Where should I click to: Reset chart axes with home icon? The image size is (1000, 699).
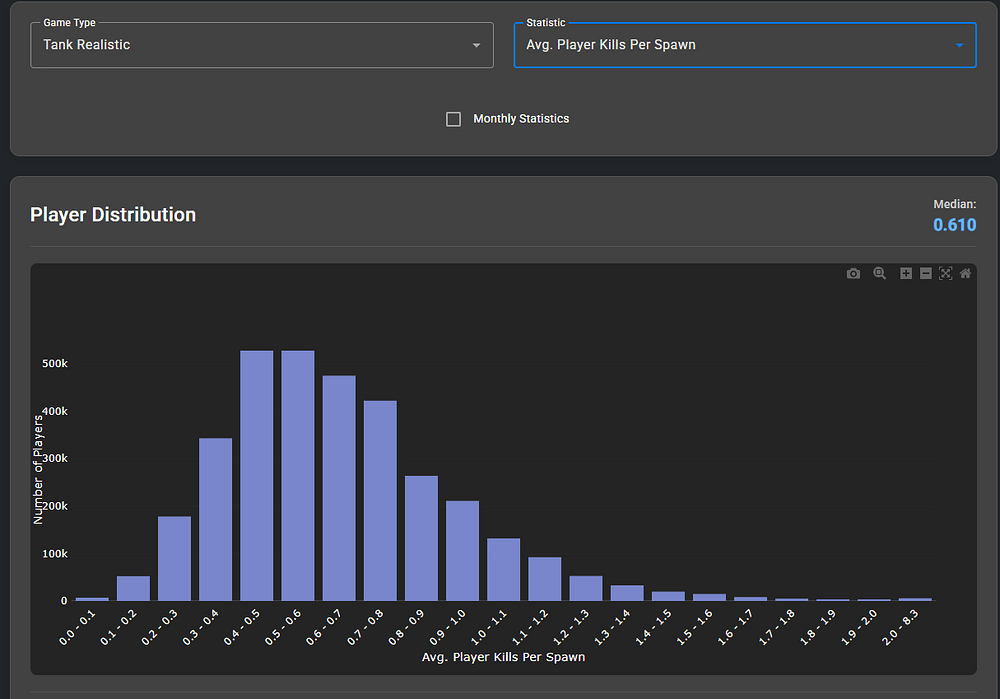(x=966, y=273)
